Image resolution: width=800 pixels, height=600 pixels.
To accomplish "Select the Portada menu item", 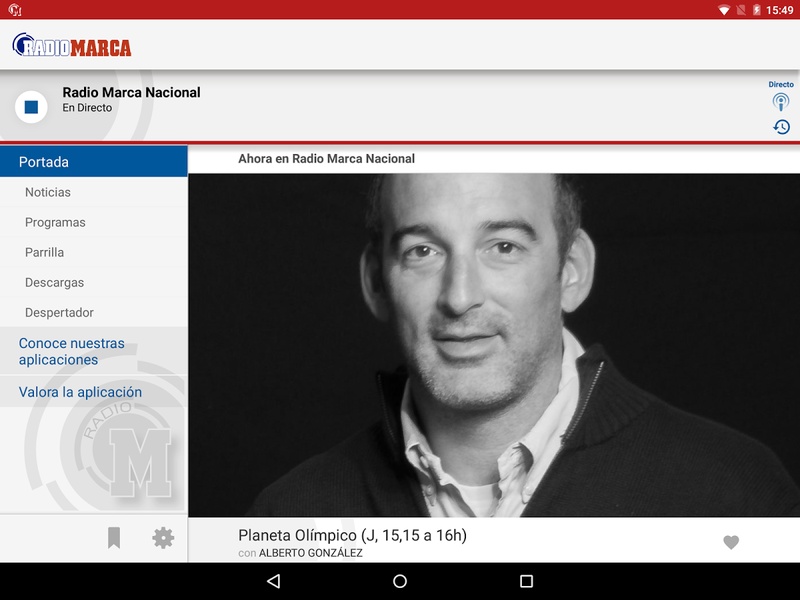I will (94, 162).
